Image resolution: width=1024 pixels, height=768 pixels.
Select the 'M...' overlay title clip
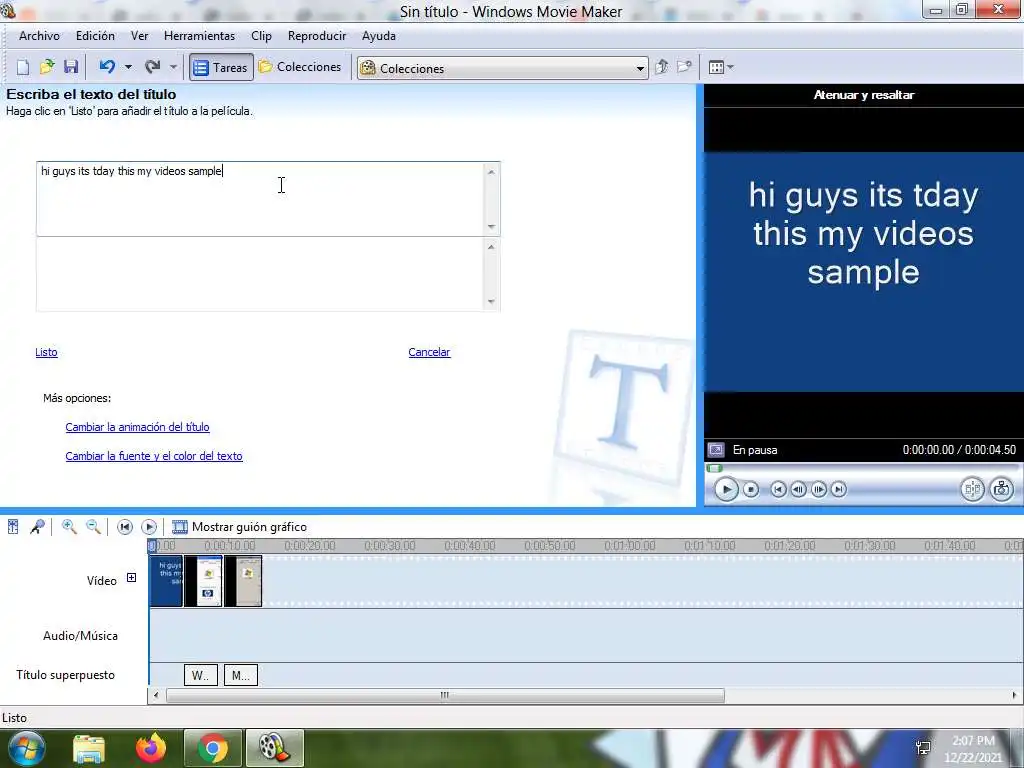pos(241,675)
